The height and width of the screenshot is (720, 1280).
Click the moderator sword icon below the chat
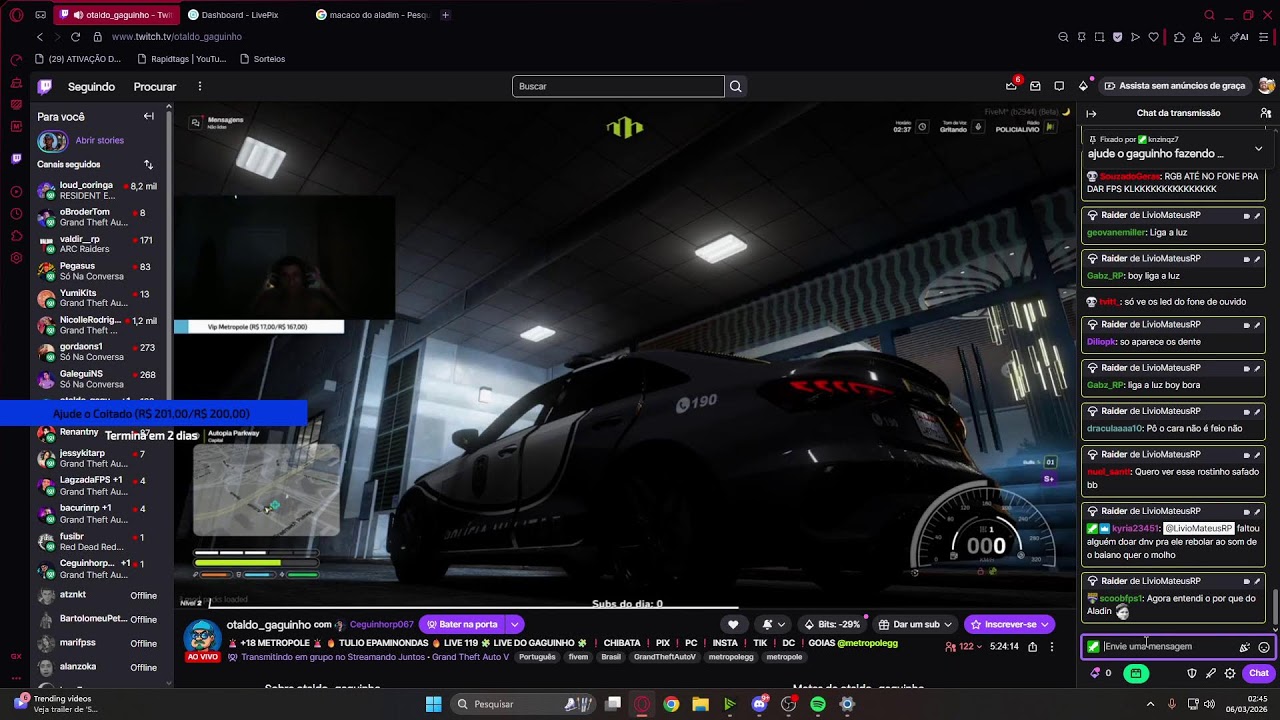(x=1210, y=673)
